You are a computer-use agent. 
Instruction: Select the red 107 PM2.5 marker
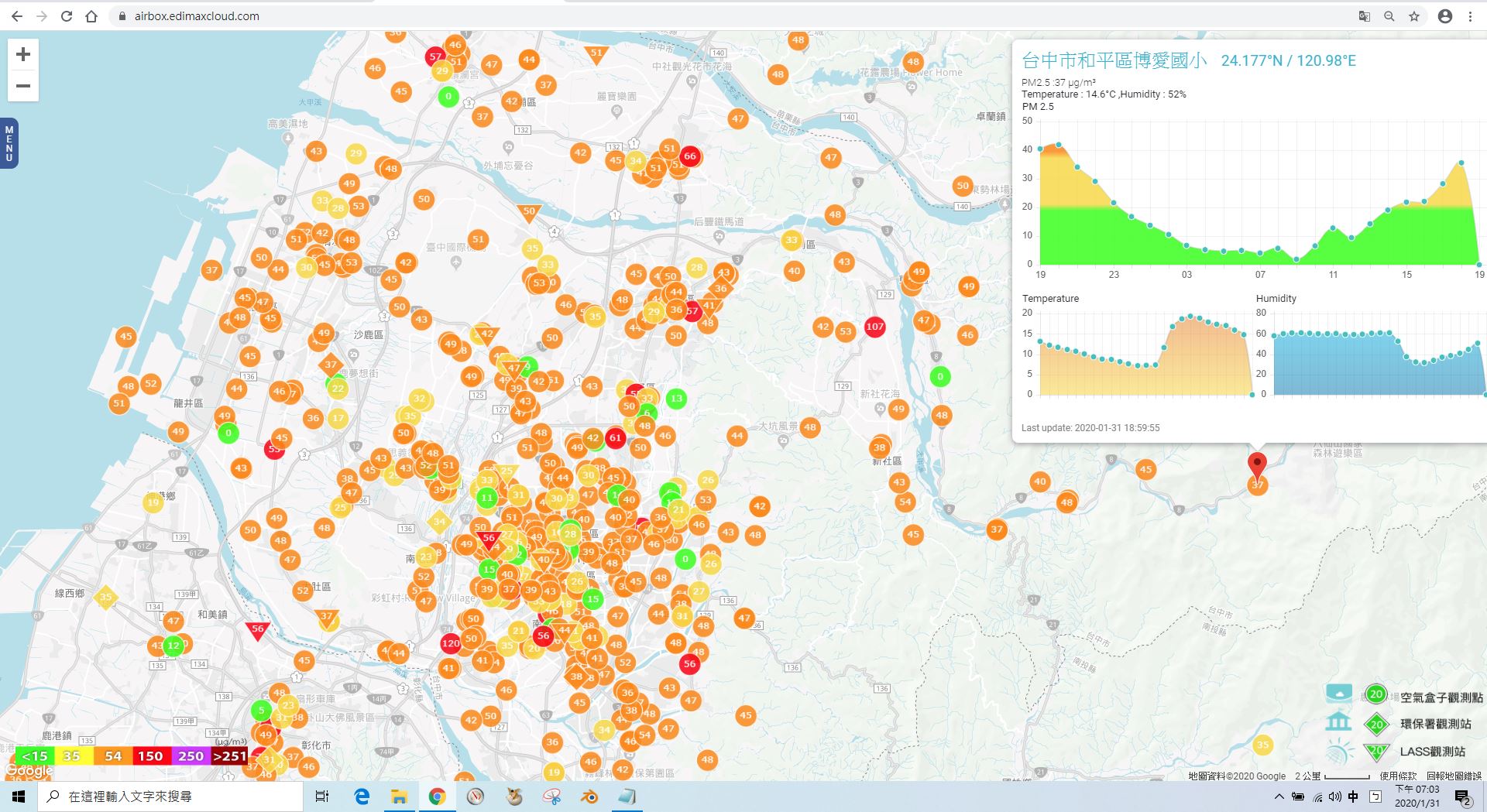pos(875,327)
